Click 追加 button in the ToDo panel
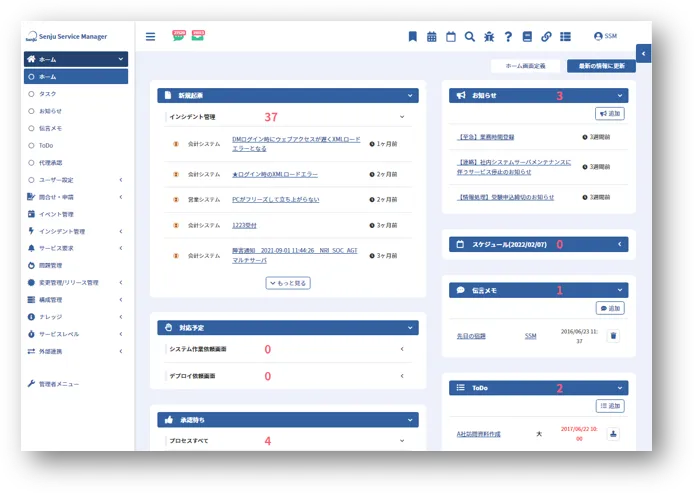The image size is (694, 493). pyautogui.click(x=609, y=406)
